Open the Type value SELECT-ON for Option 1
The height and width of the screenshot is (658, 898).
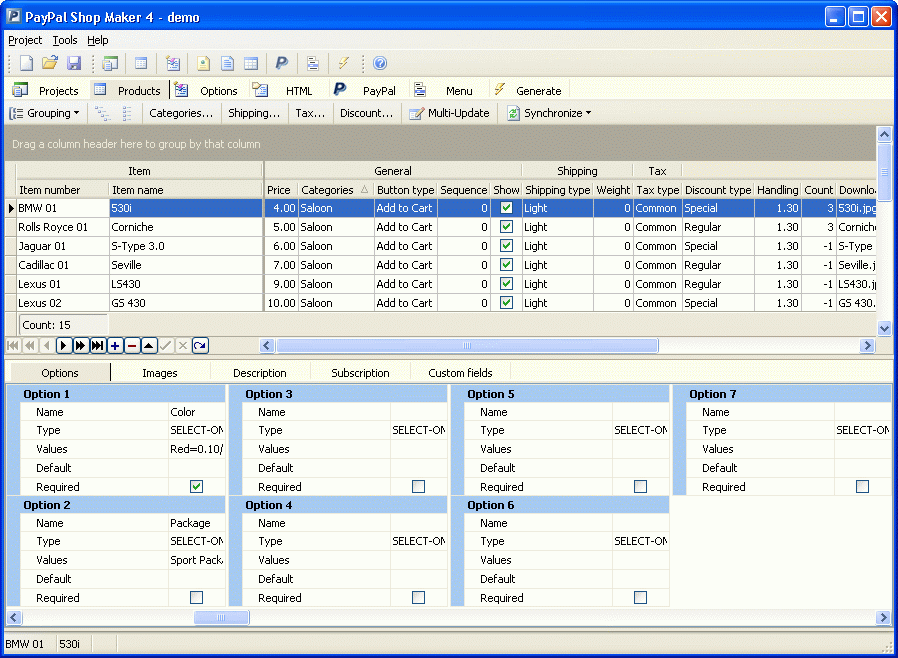(196, 430)
